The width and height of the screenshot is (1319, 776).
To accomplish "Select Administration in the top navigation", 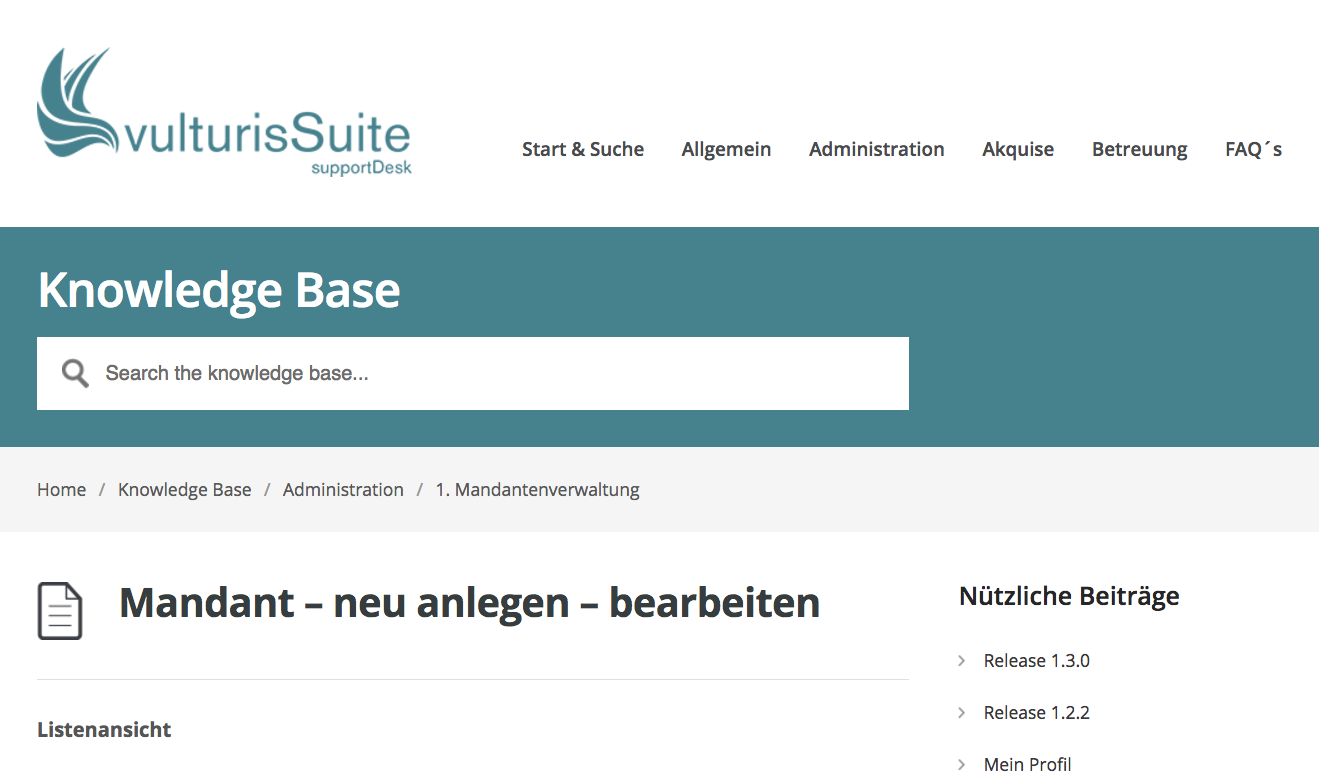I will (876, 149).
